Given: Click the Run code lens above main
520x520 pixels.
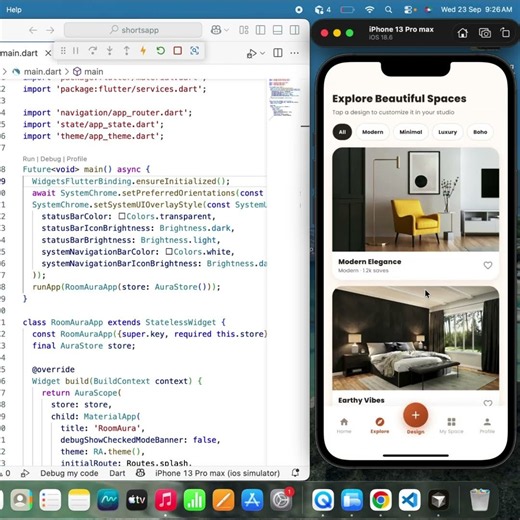Looking at the screenshot, I should pos(29,159).
